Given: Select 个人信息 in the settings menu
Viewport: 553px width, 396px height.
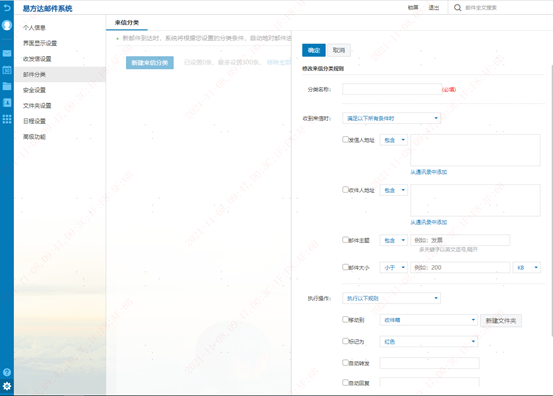Looking at the screenshot, I should pos(34,28).
